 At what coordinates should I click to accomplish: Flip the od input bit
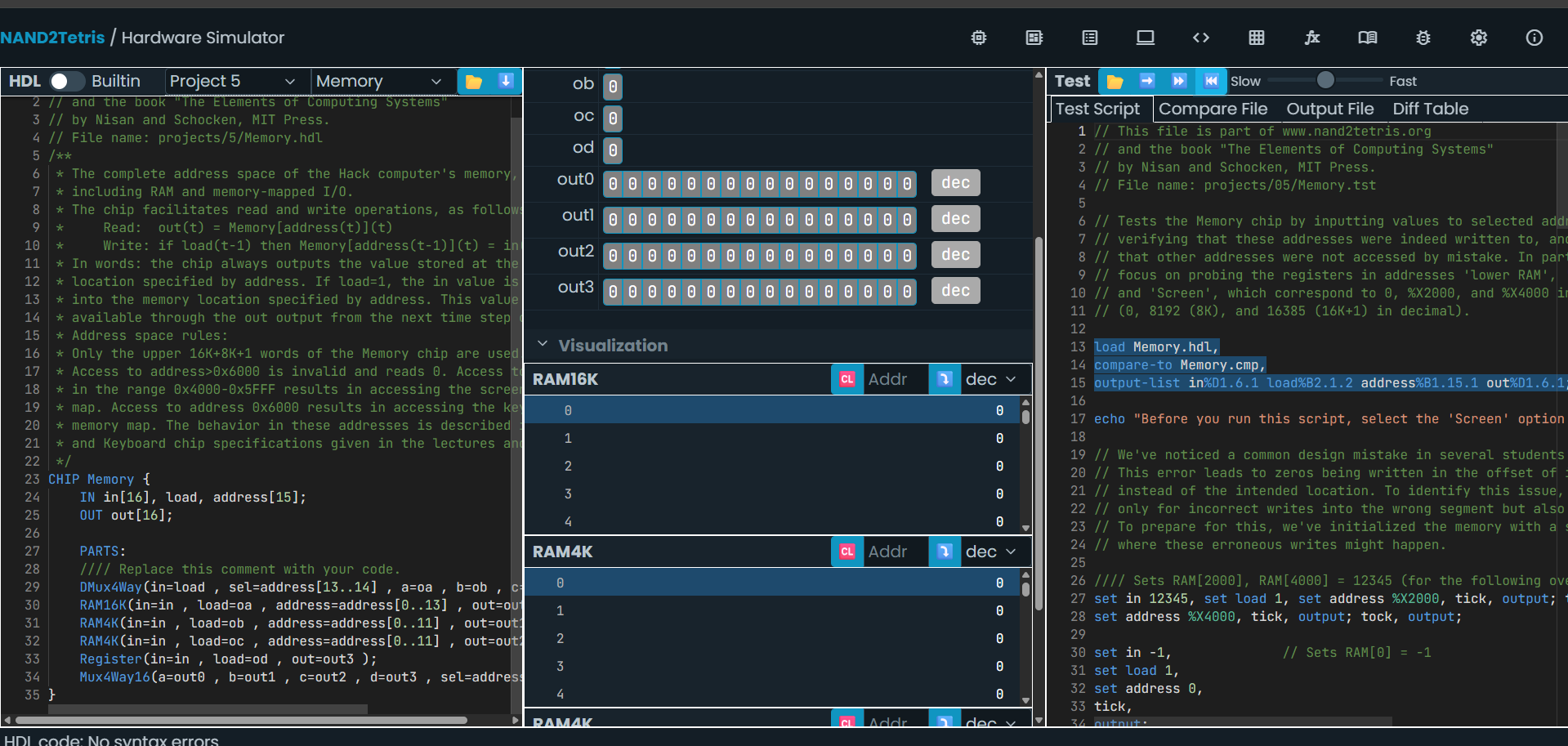click(613, 150)
